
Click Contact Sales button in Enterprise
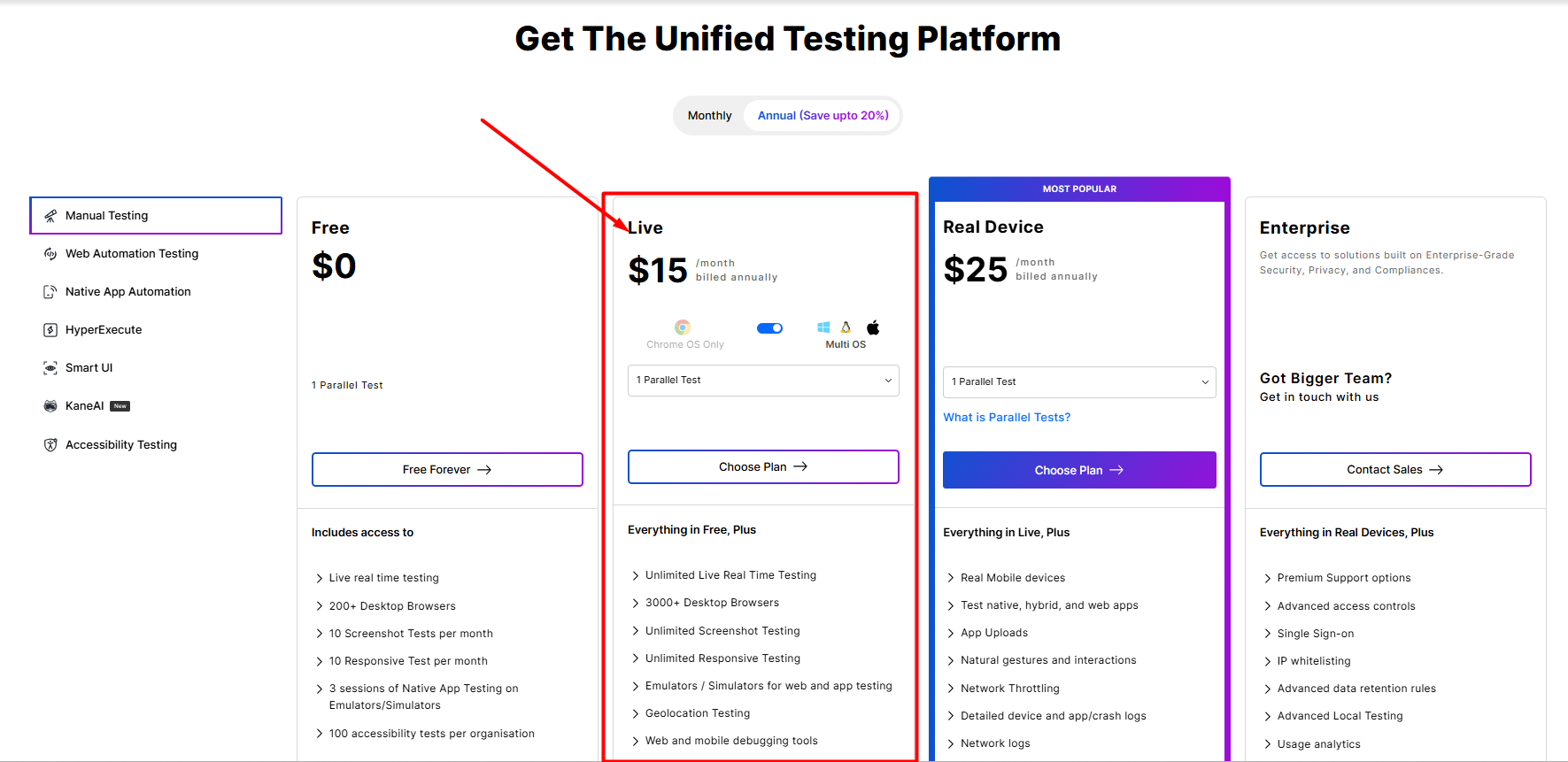[1395, 470]
